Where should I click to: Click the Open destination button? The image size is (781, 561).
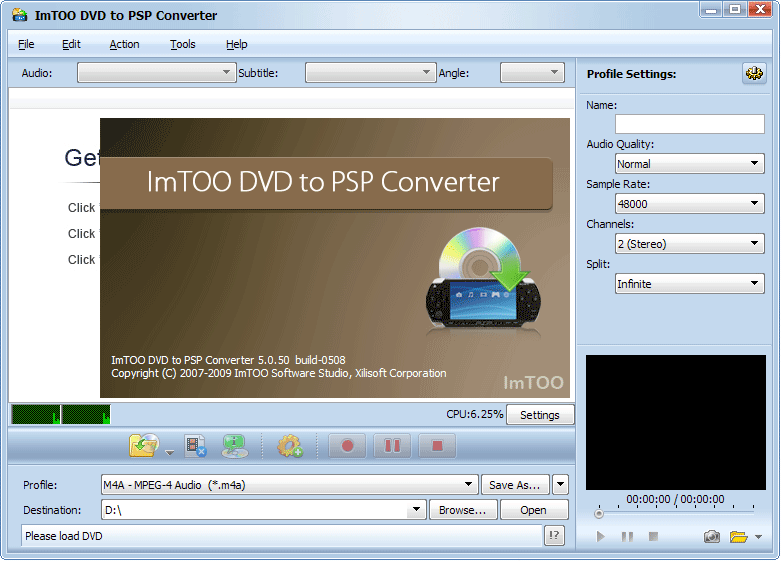534,510
